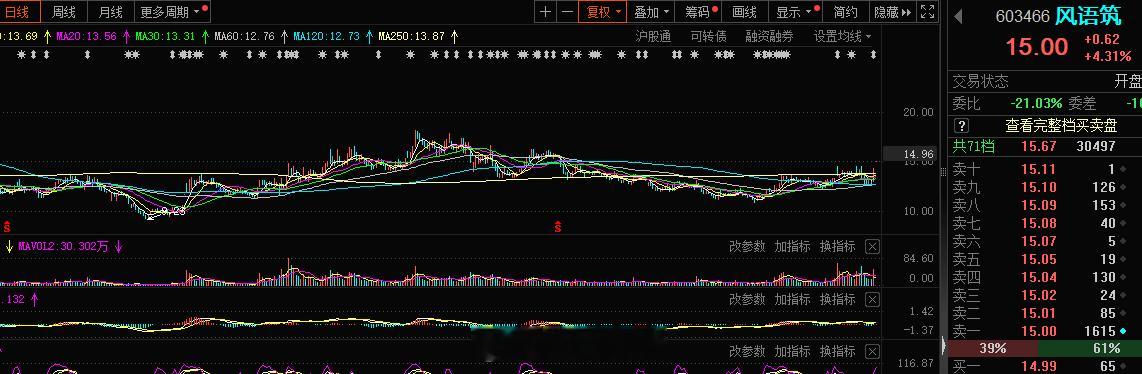Click 换指标 in the MAVOL2 volume panel
The width and height of the screenshot is (1142, 374).
pos(837,247)
